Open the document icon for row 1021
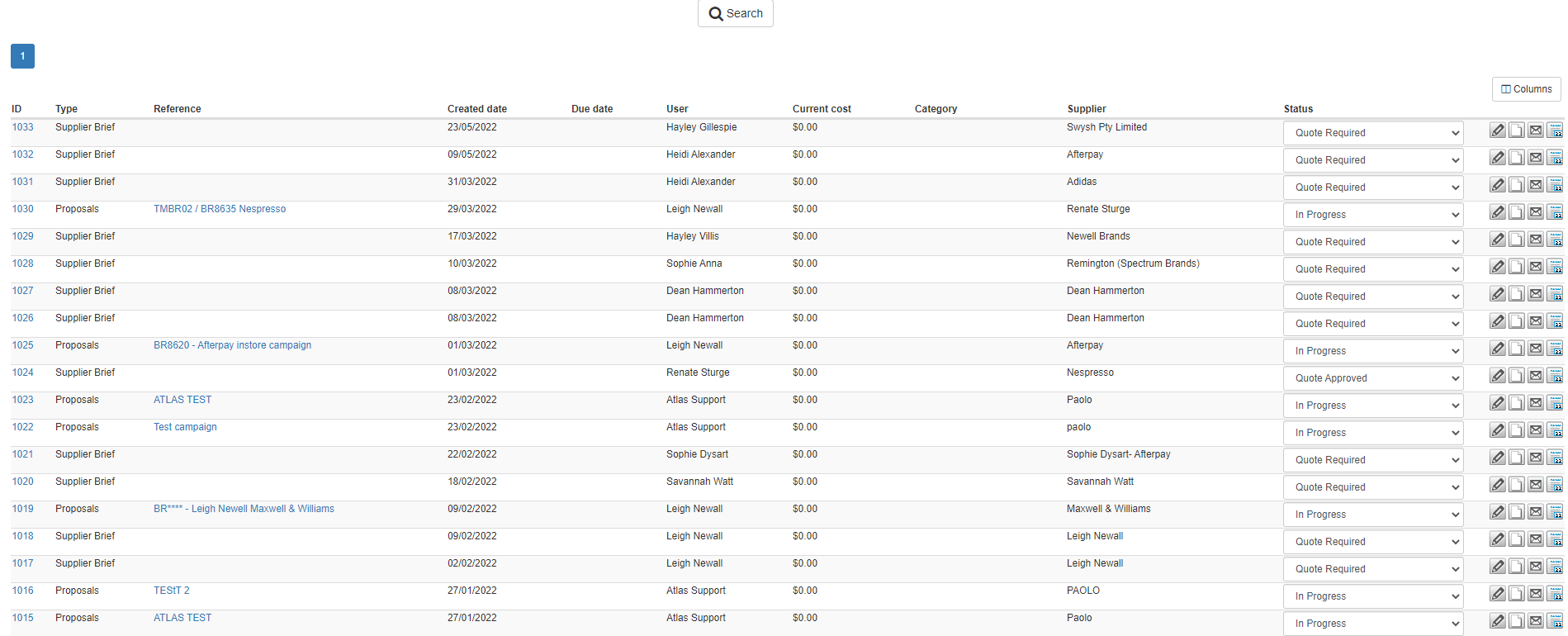 pos(1517,457)
